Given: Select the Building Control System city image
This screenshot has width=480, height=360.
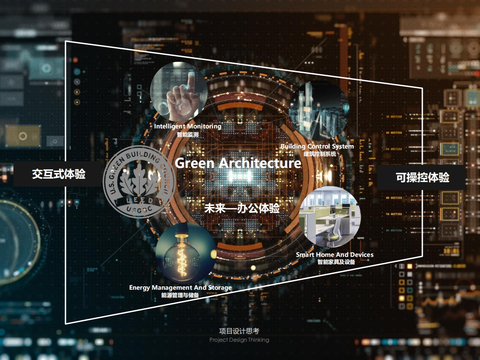Looking at the screenshot, I should coord(319,111).
